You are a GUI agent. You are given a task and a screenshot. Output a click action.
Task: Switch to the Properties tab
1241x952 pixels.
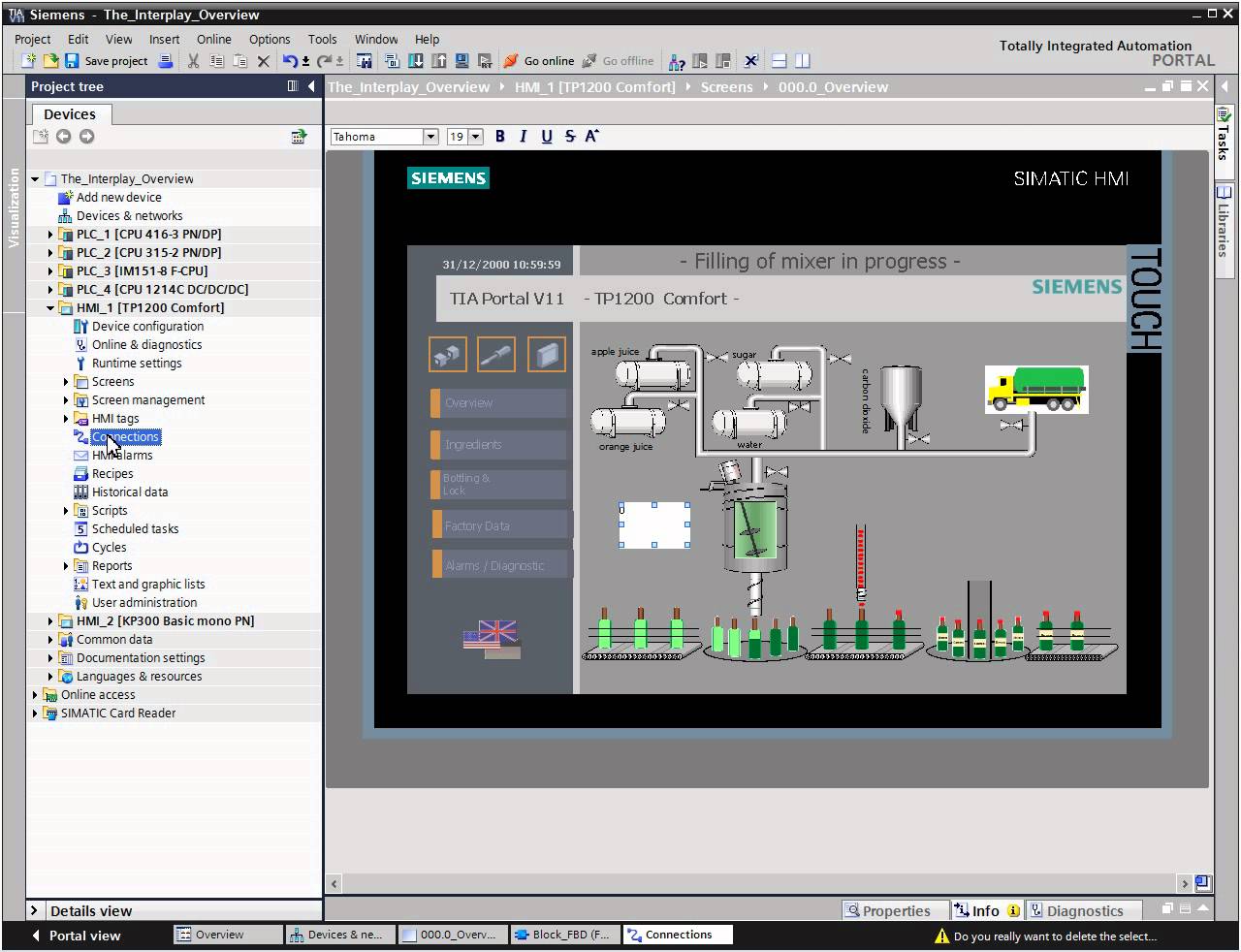[x=887, y=910]
